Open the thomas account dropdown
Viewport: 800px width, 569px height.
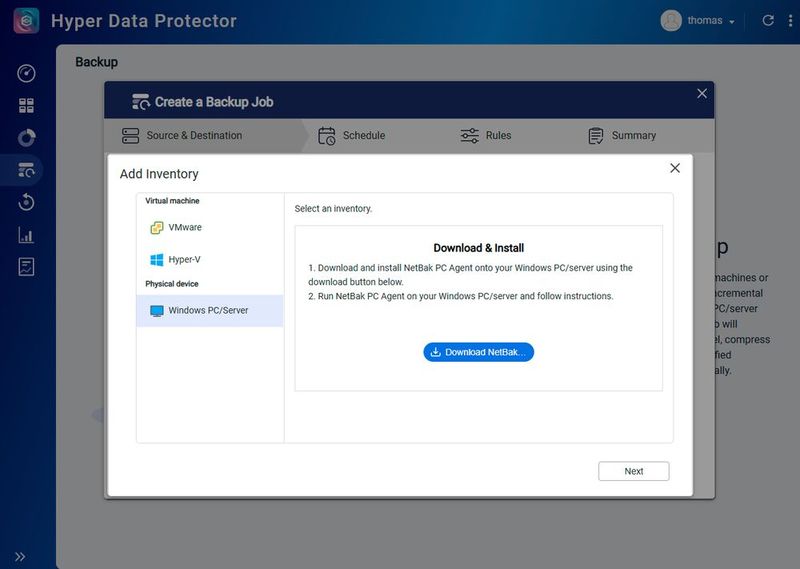pos(711,21)
